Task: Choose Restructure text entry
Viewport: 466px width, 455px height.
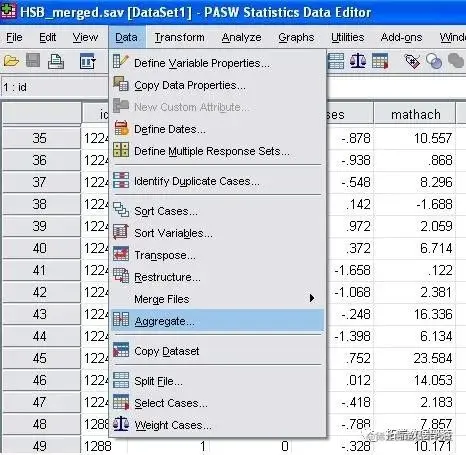Action: pyautogui.click(x=167, y=277)
